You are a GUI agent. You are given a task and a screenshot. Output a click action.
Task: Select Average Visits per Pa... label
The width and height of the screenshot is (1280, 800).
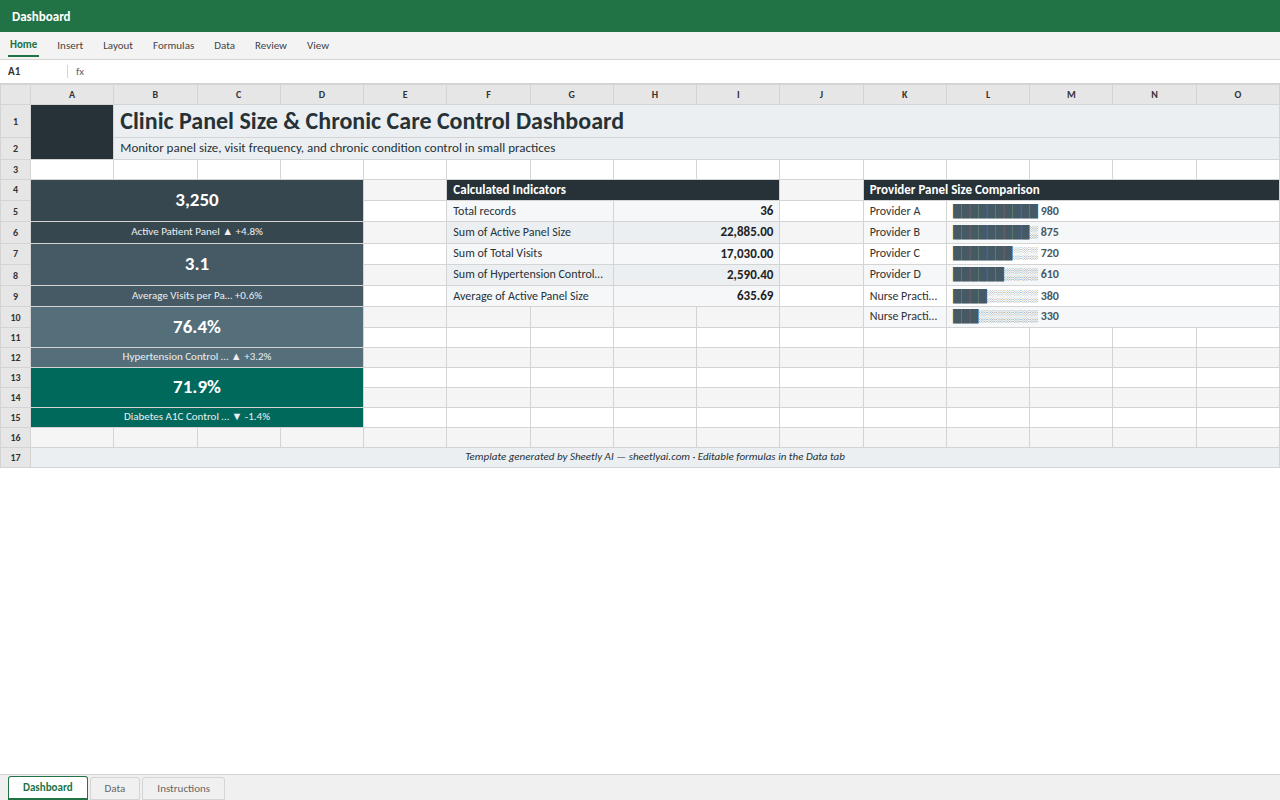(x=197, y=296)
